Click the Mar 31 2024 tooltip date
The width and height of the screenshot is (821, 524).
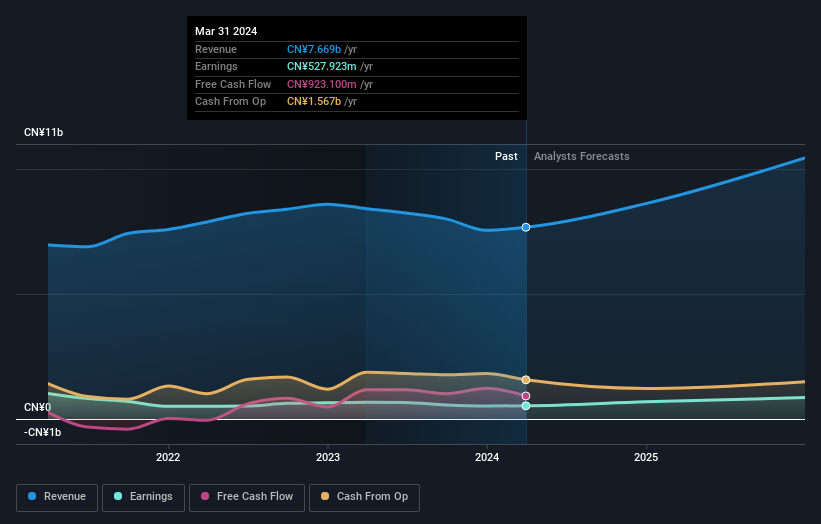[226, 31]
